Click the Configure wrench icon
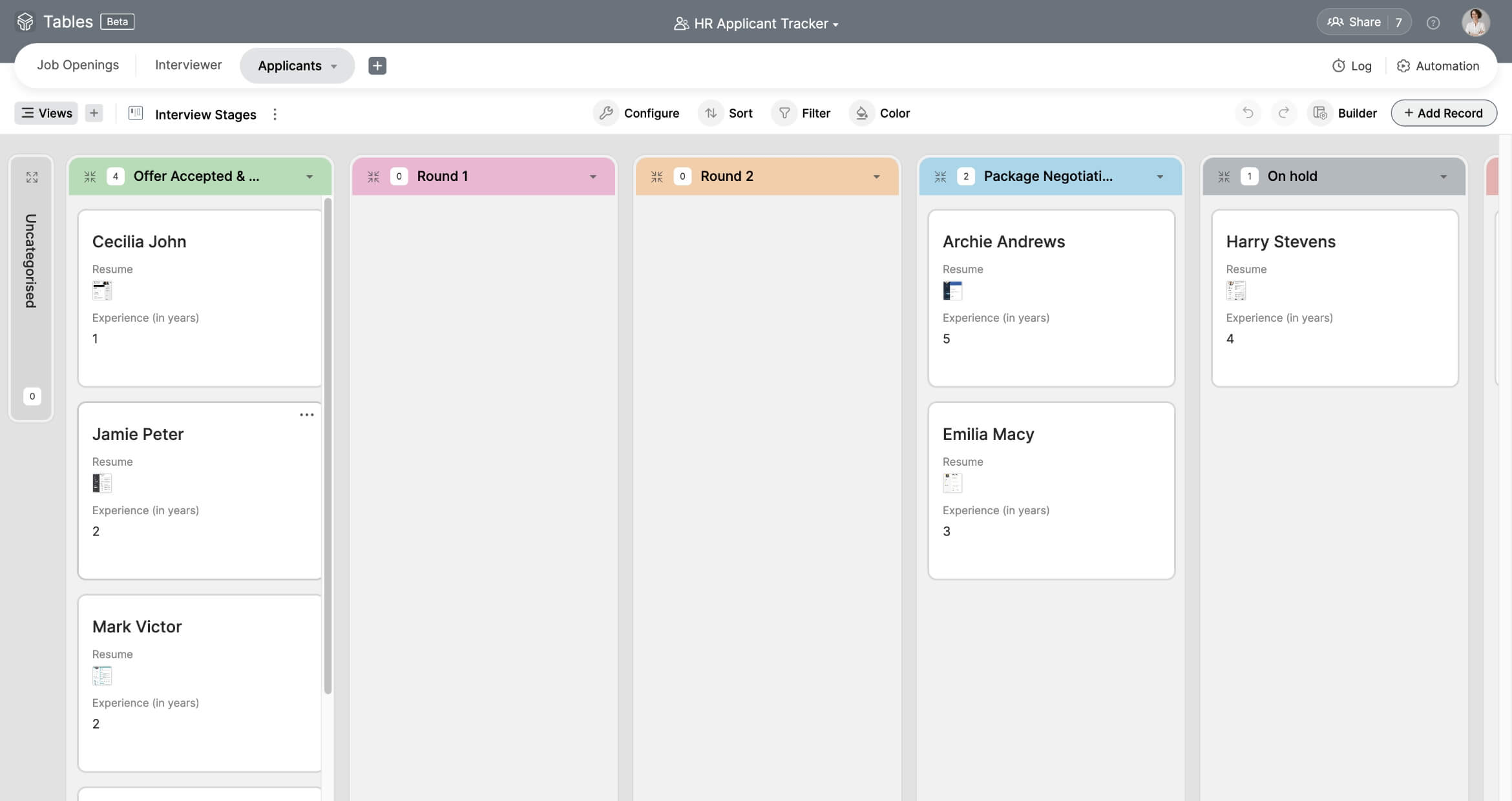Image resolution: width=1512 pixels, height=801 pixels. (606, 113)
